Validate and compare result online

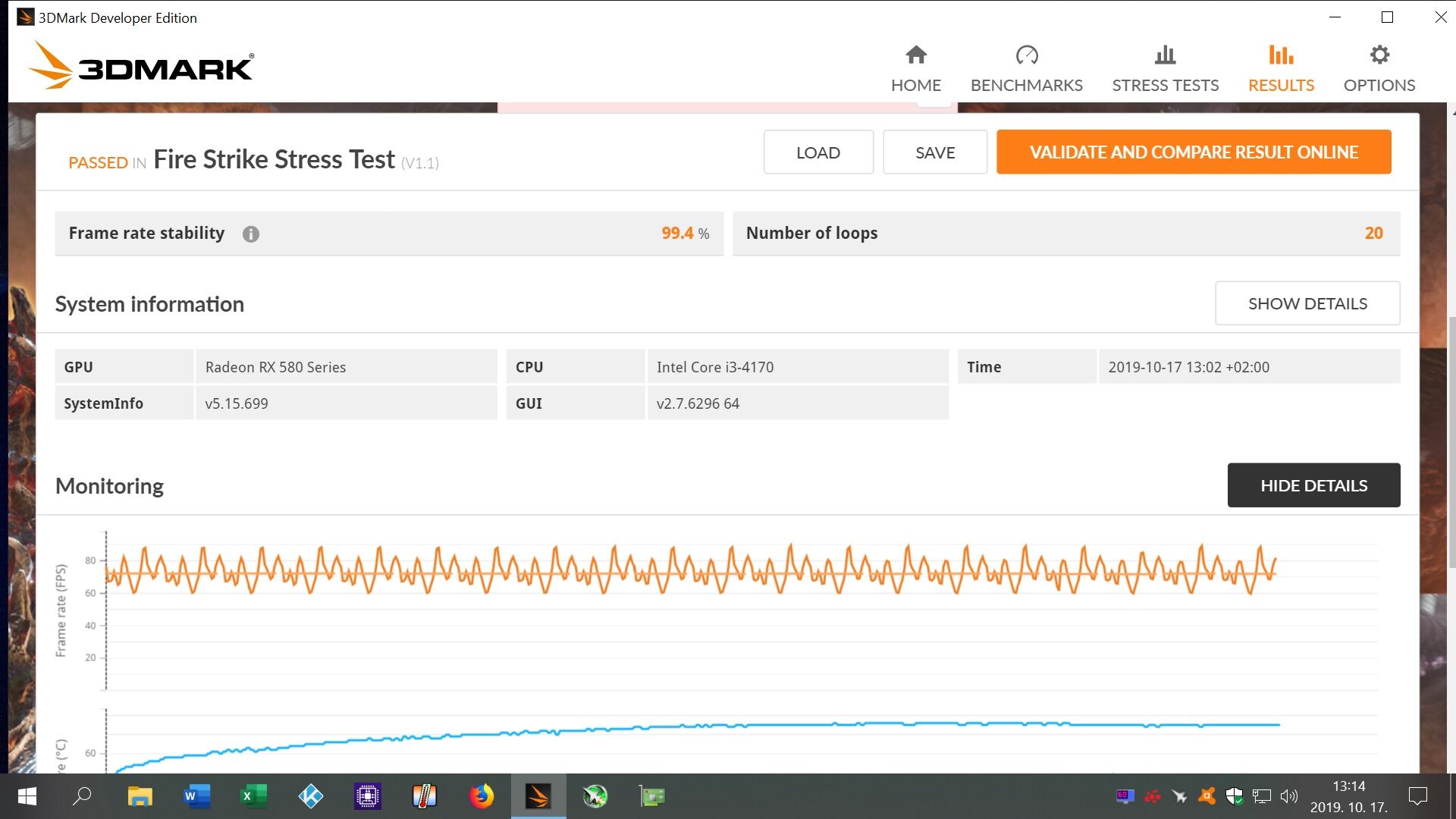click(x=1194, y=152)
